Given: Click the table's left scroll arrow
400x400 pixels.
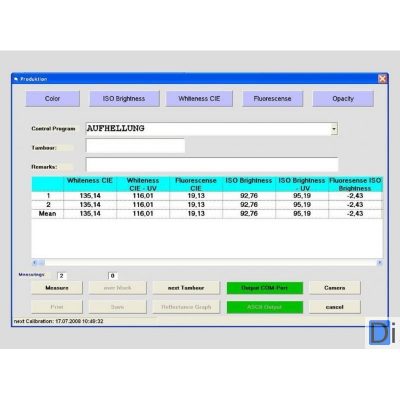Looking at the screenshot, I should (x=35, y=263).
